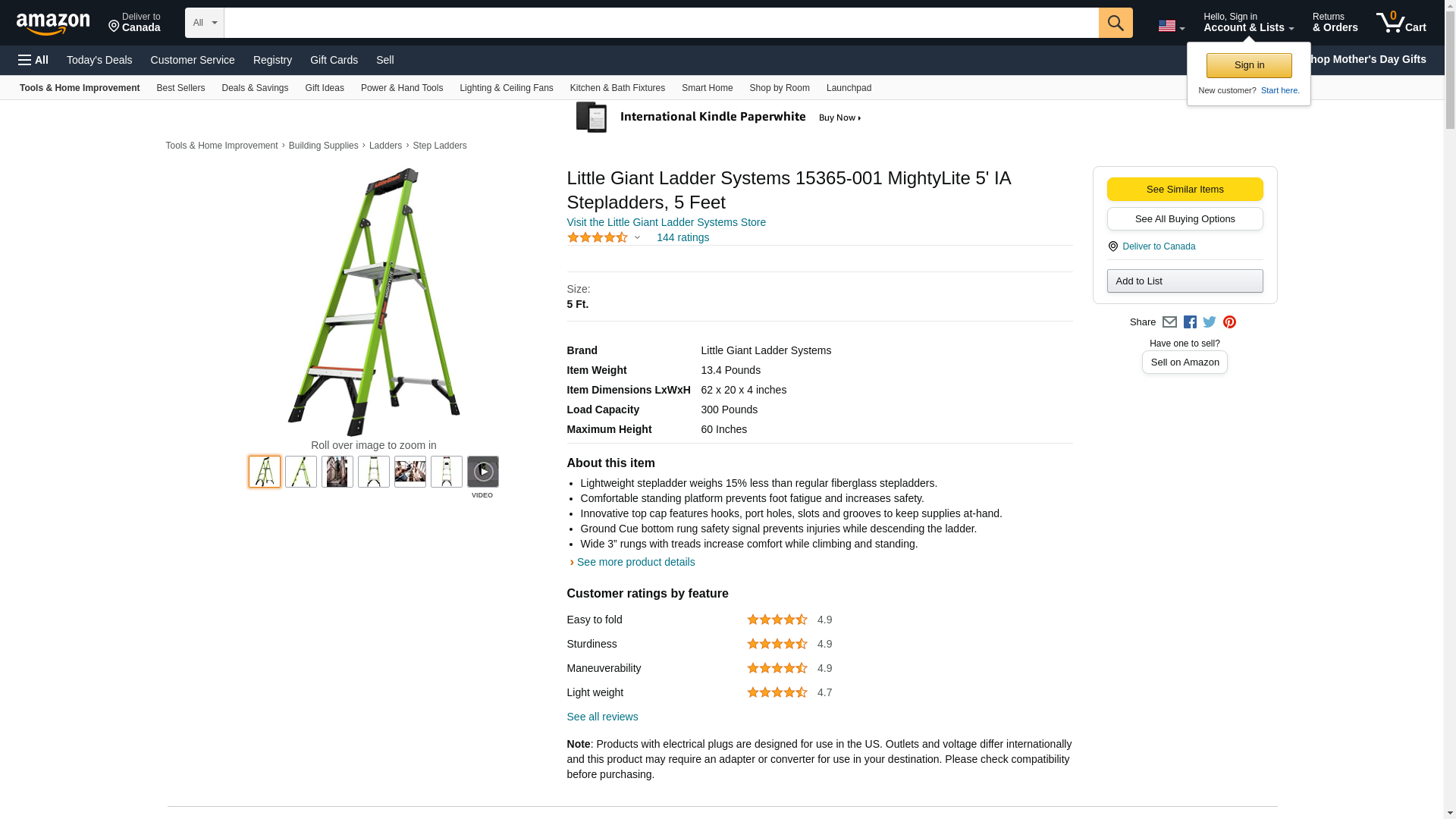The image size is (1456, 819).
Task: Open Today's Deals in navigation
Action: [x=99, y=60]
